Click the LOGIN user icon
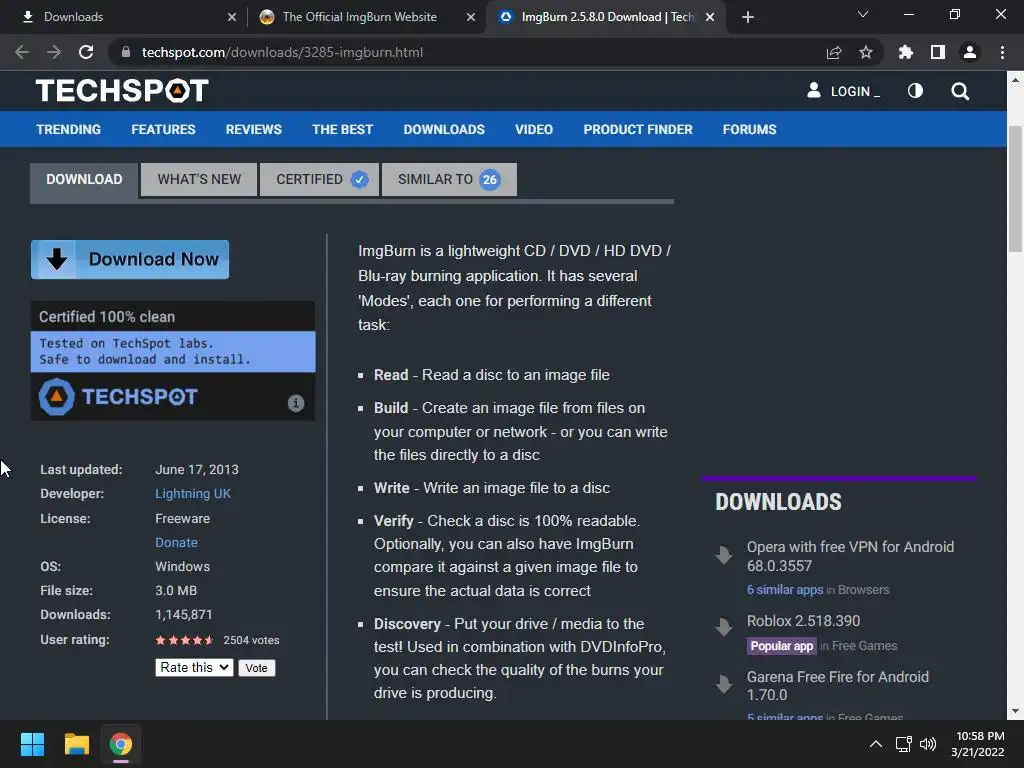This screenshot has width=1024, height=768. (814, 90)
